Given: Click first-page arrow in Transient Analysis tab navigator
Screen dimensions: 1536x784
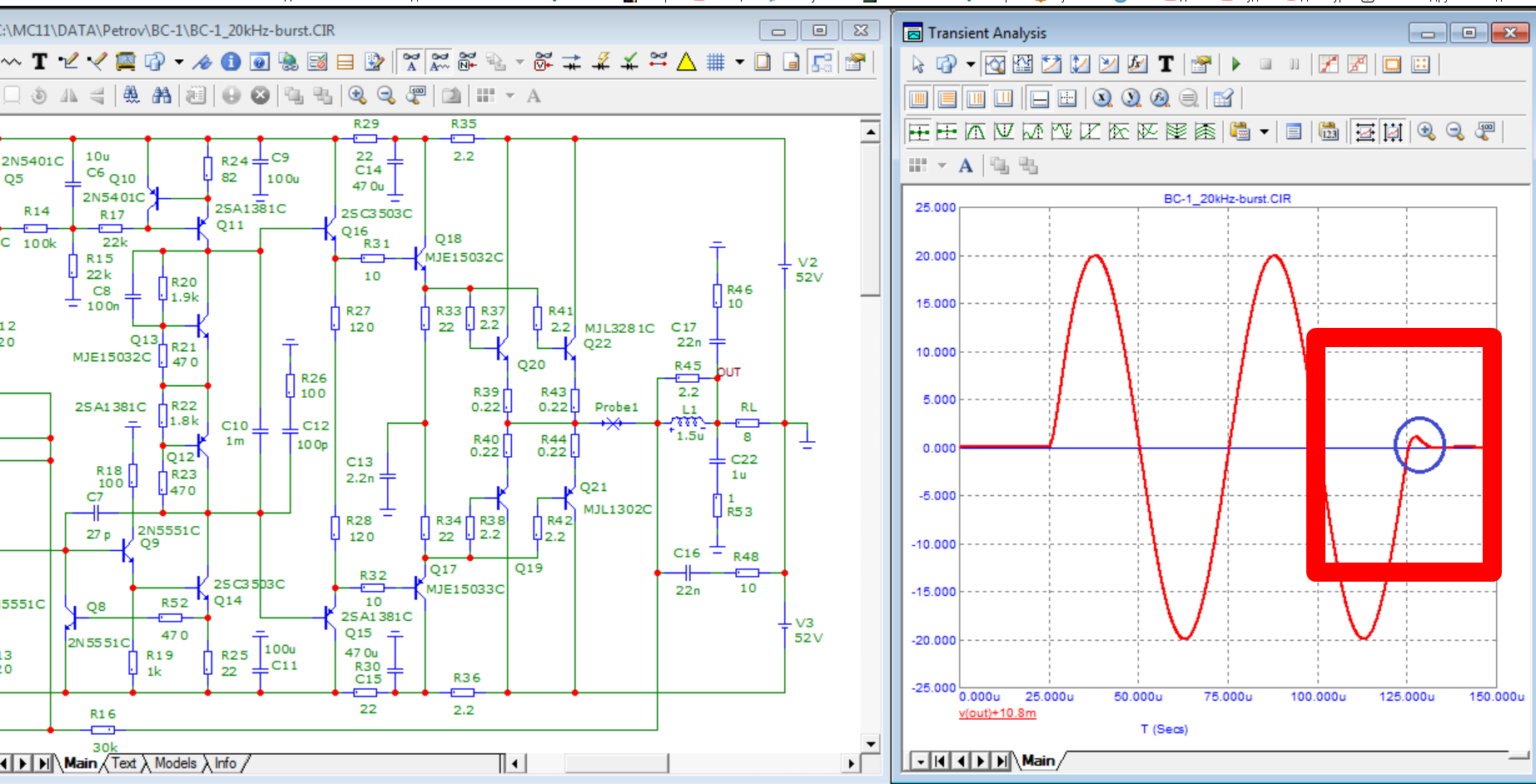Looking at the screenshot, I should pyautogui.click(x=940, y=761).
